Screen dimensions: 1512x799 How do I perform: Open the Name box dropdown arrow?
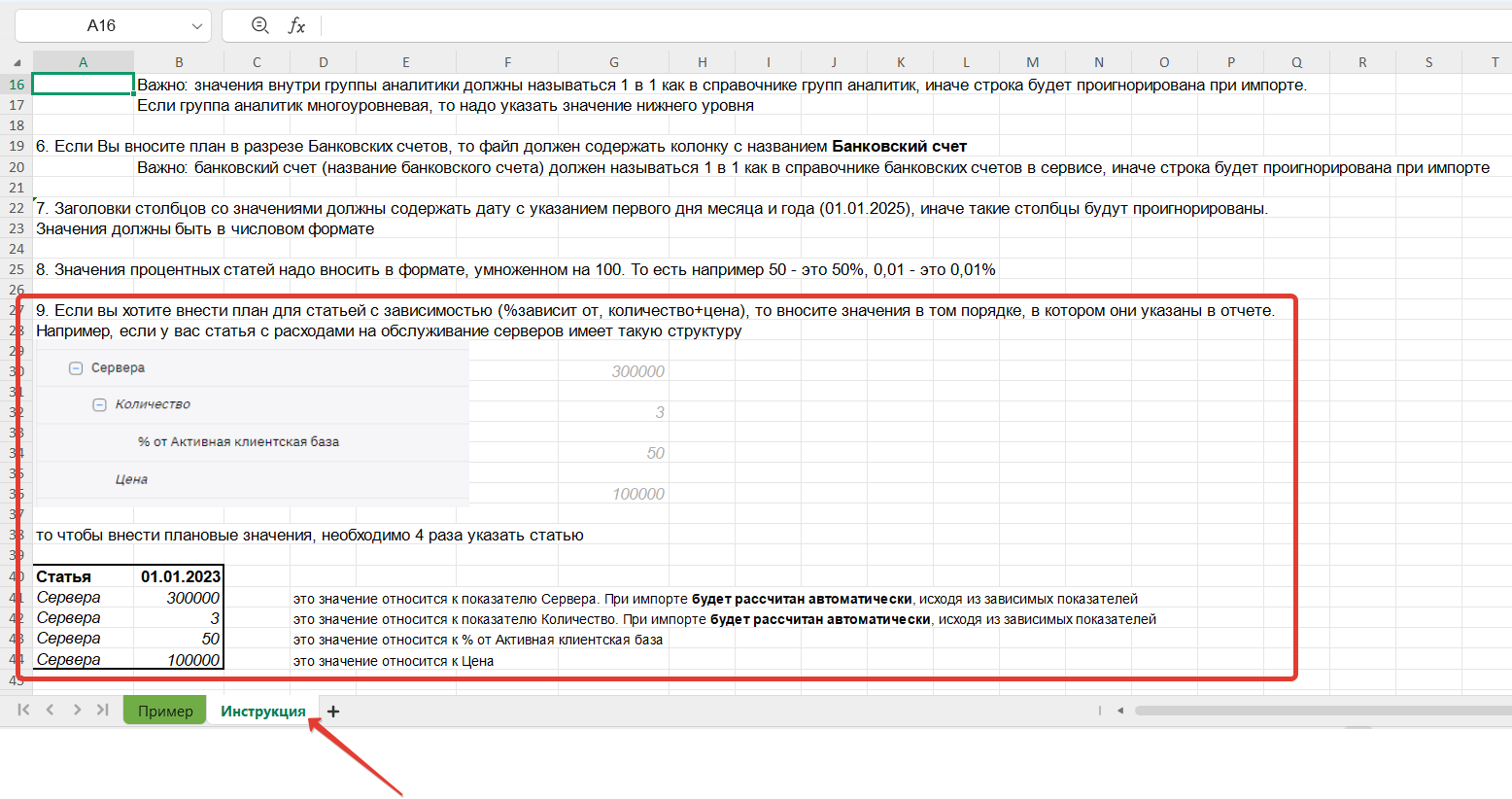(197, 26)
